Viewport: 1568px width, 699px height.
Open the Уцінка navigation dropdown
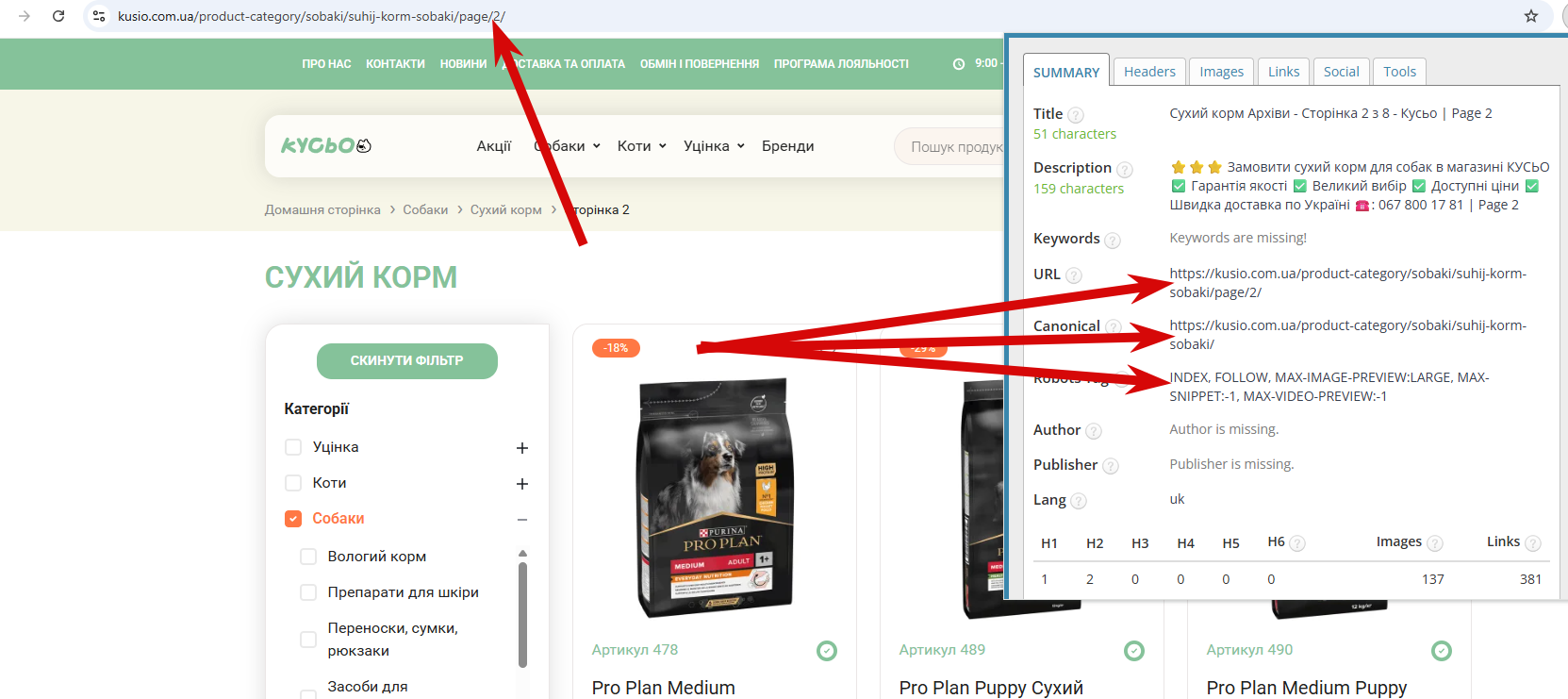tap(714, 146)
